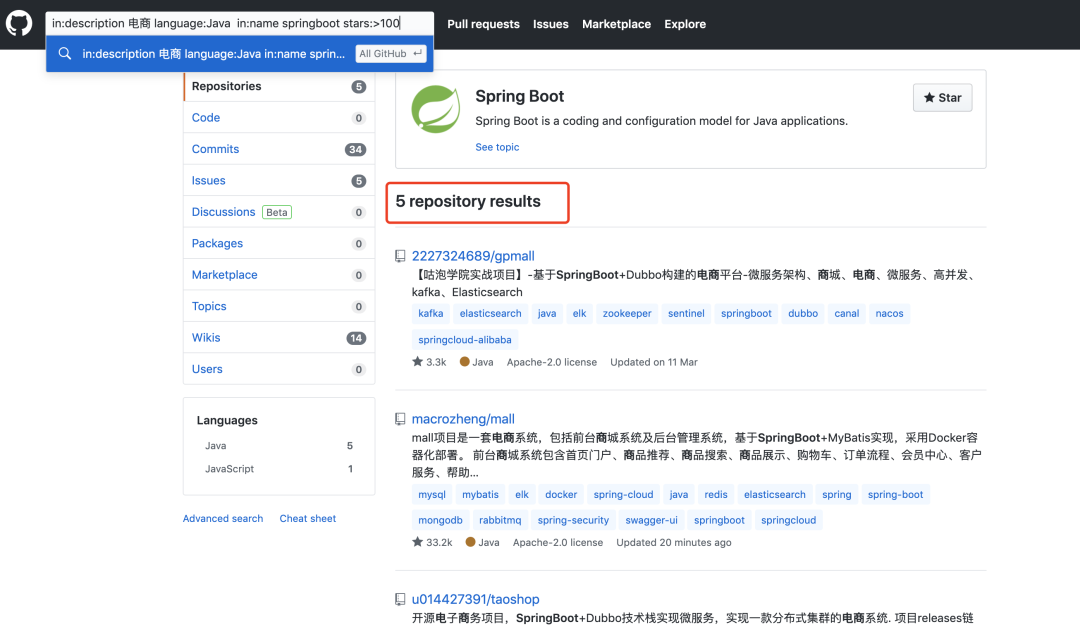Select the Packages results filter

coord(279,243)
